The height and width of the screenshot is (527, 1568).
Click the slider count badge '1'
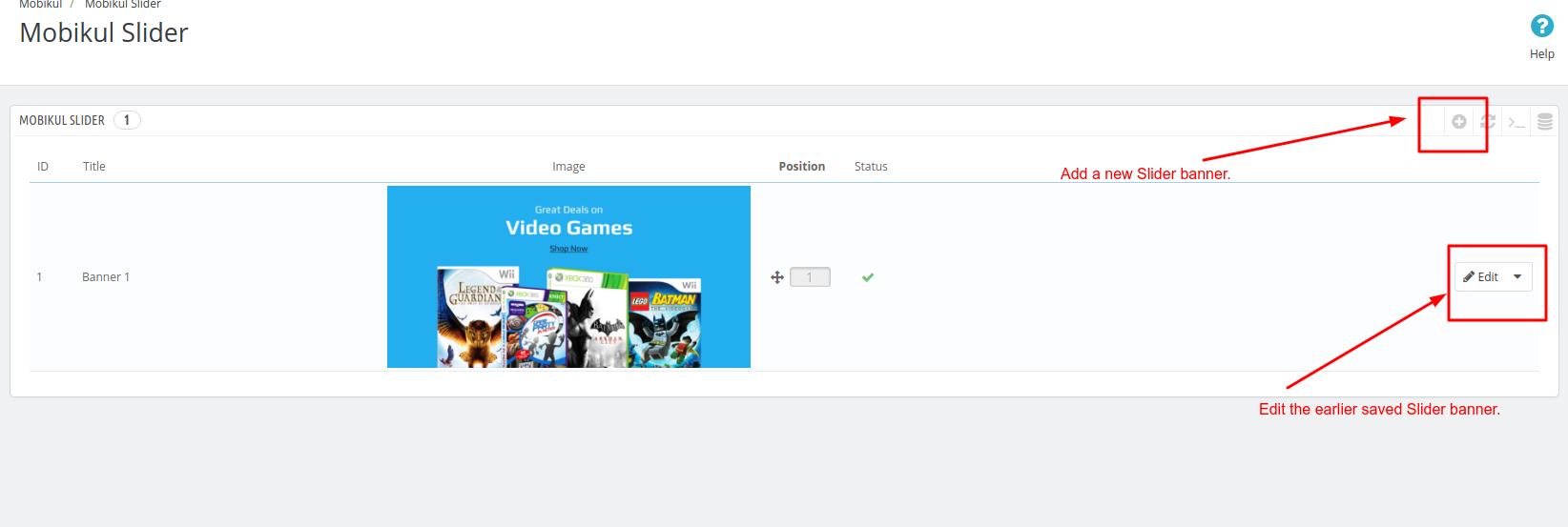pyautogui.click(x=127, y=120)
